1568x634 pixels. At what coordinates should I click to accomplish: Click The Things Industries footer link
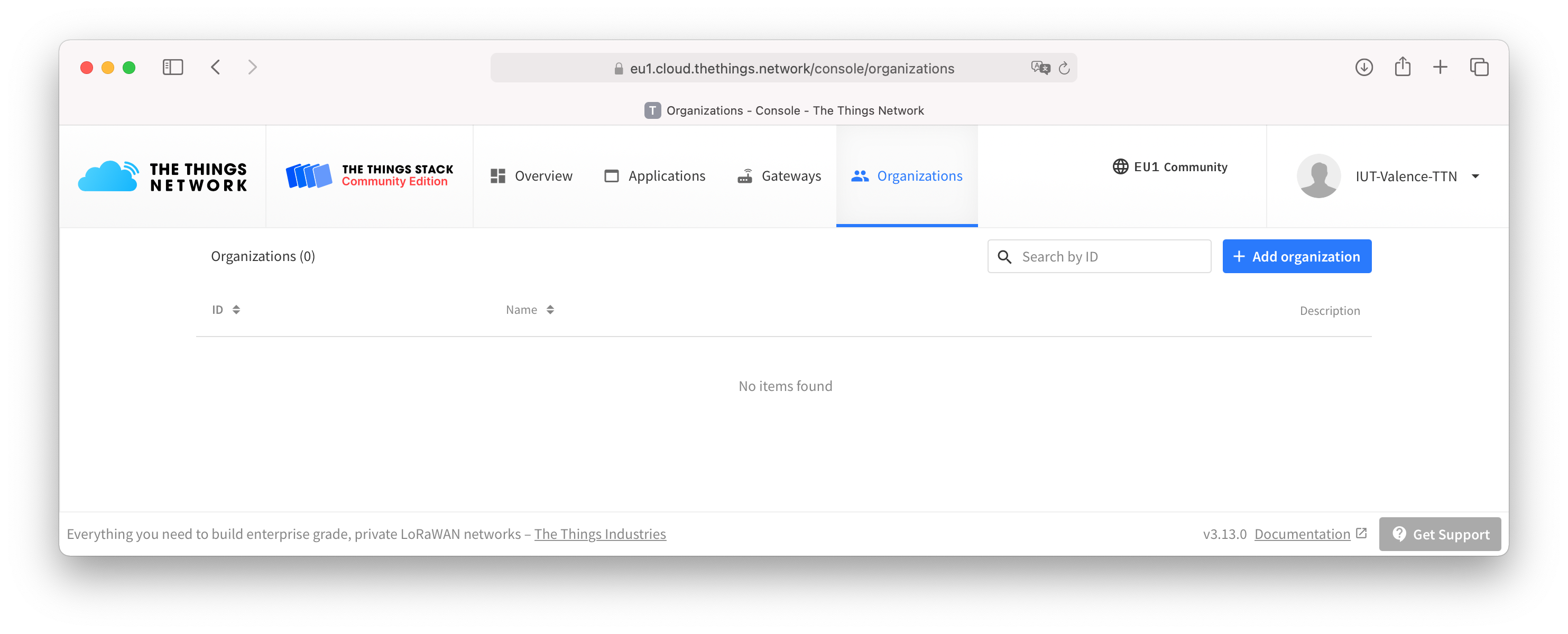pyautogui.click(x=600, y=533)
